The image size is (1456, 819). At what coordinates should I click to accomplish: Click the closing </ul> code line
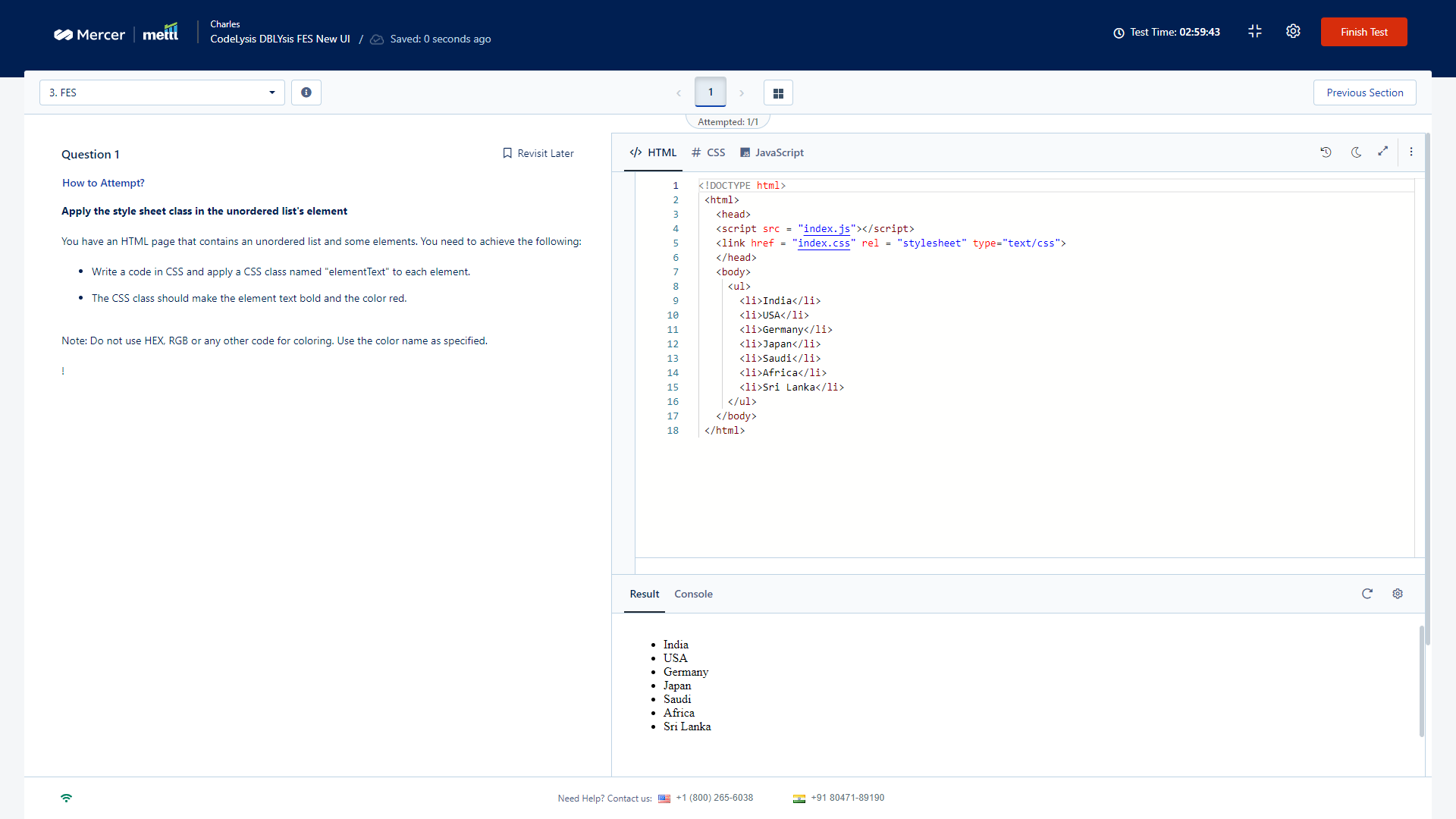(x=742, y=402)
